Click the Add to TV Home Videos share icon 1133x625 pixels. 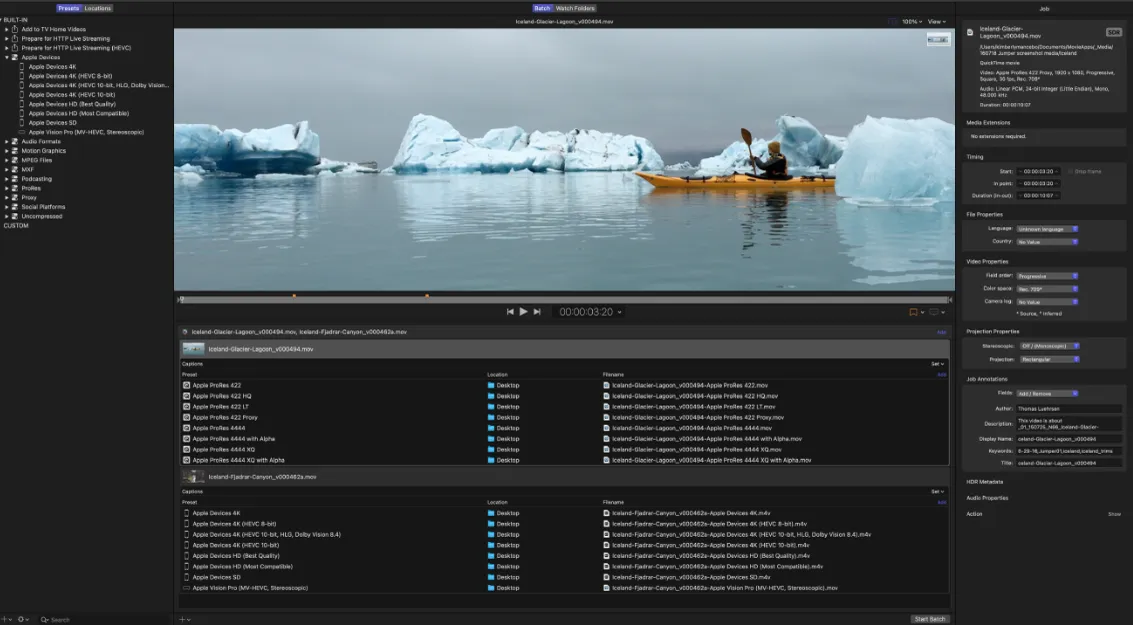pos(14,30)
